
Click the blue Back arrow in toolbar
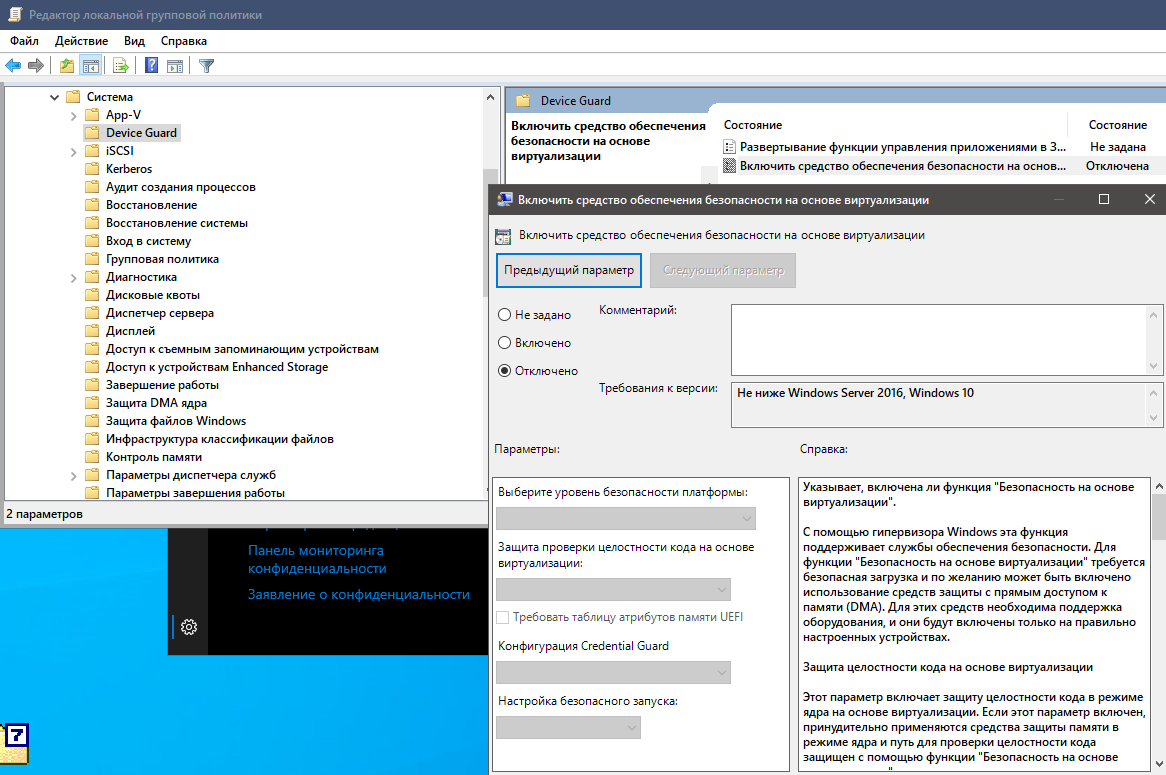[13, 65]
